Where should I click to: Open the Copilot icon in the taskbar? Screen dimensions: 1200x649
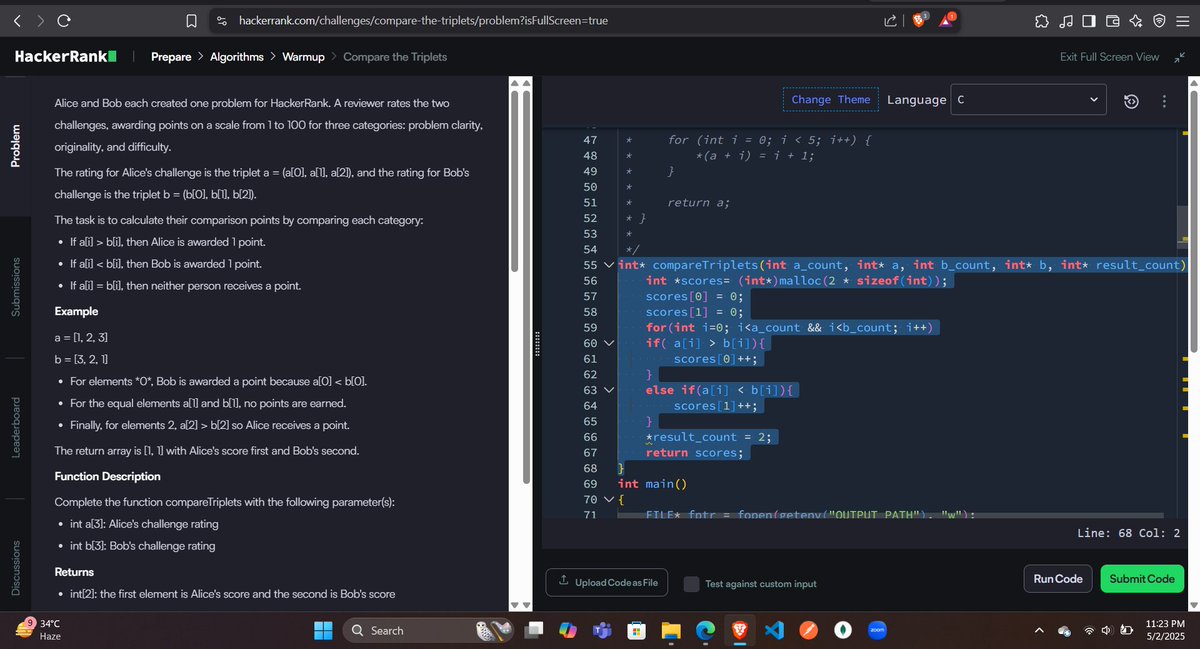(x=567, y=630)
